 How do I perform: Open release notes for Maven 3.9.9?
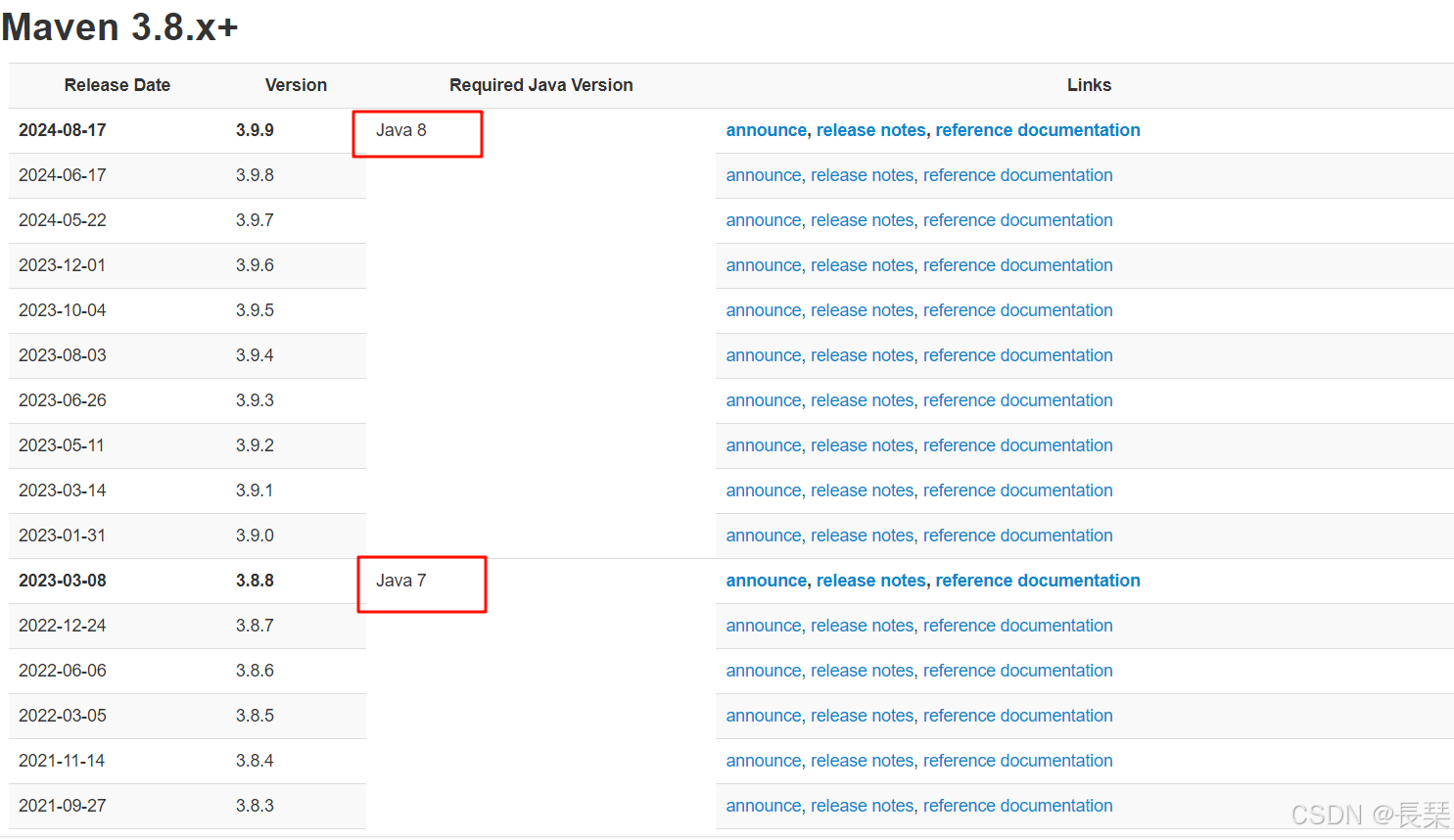[869, 129]
